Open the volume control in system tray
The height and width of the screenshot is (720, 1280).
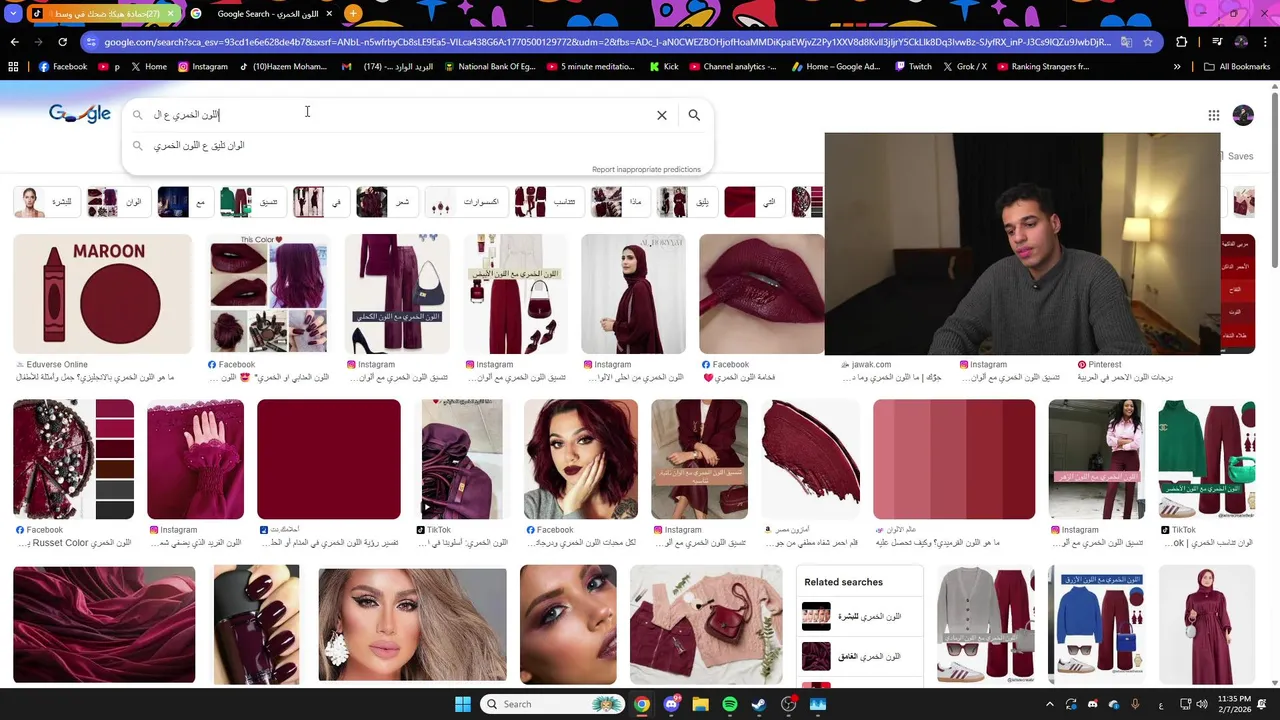1201,704
